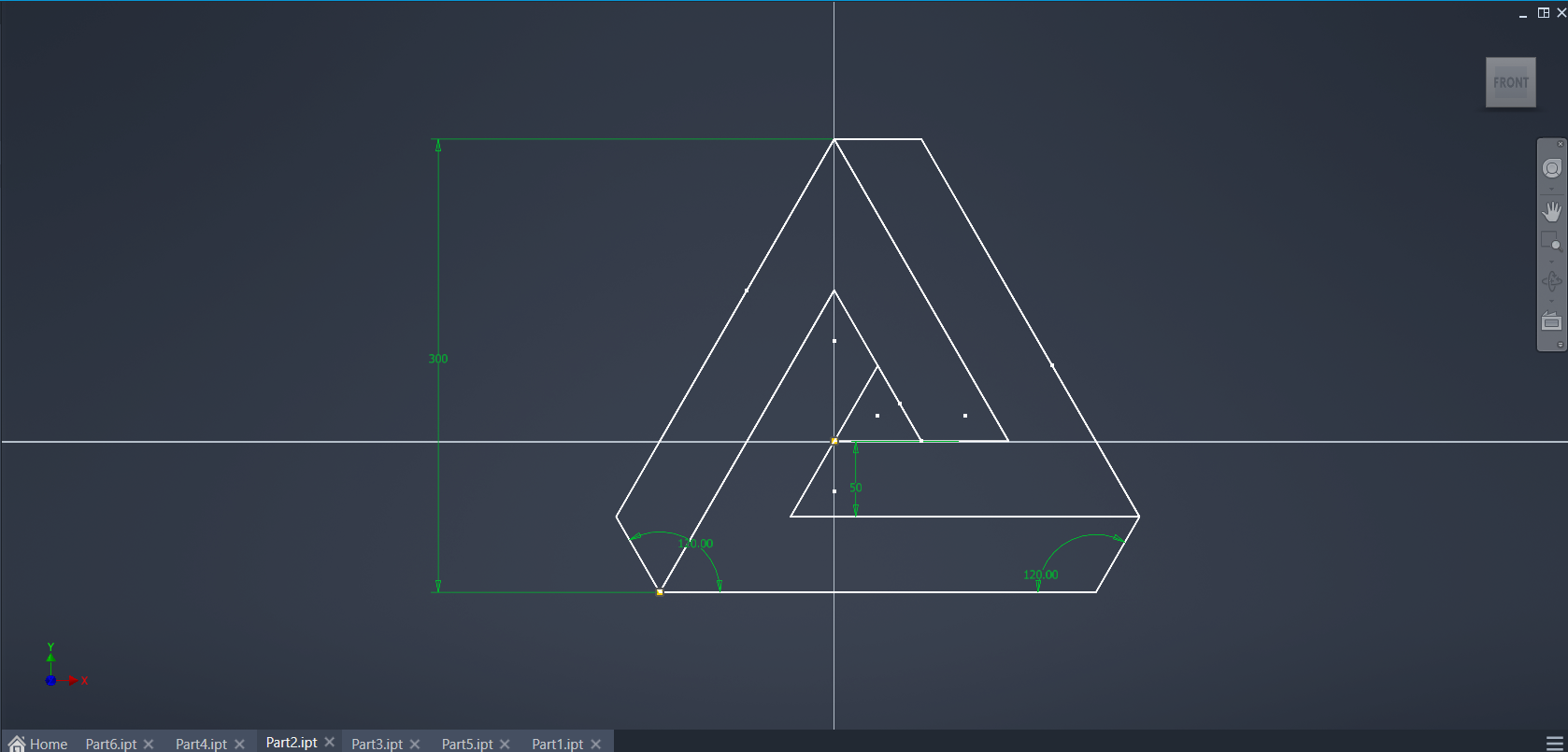Click the 120.00 angle dimension at right
This screenshot has width=1568, height=752.
pos(1040,575)
